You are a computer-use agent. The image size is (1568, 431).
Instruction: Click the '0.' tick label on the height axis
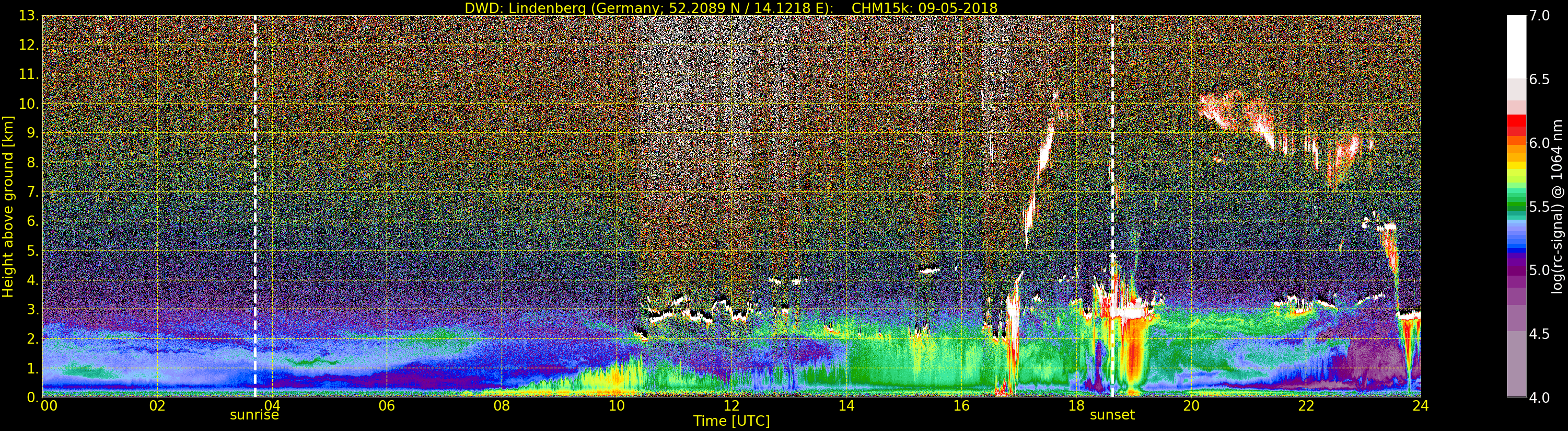tap(32, 397)
